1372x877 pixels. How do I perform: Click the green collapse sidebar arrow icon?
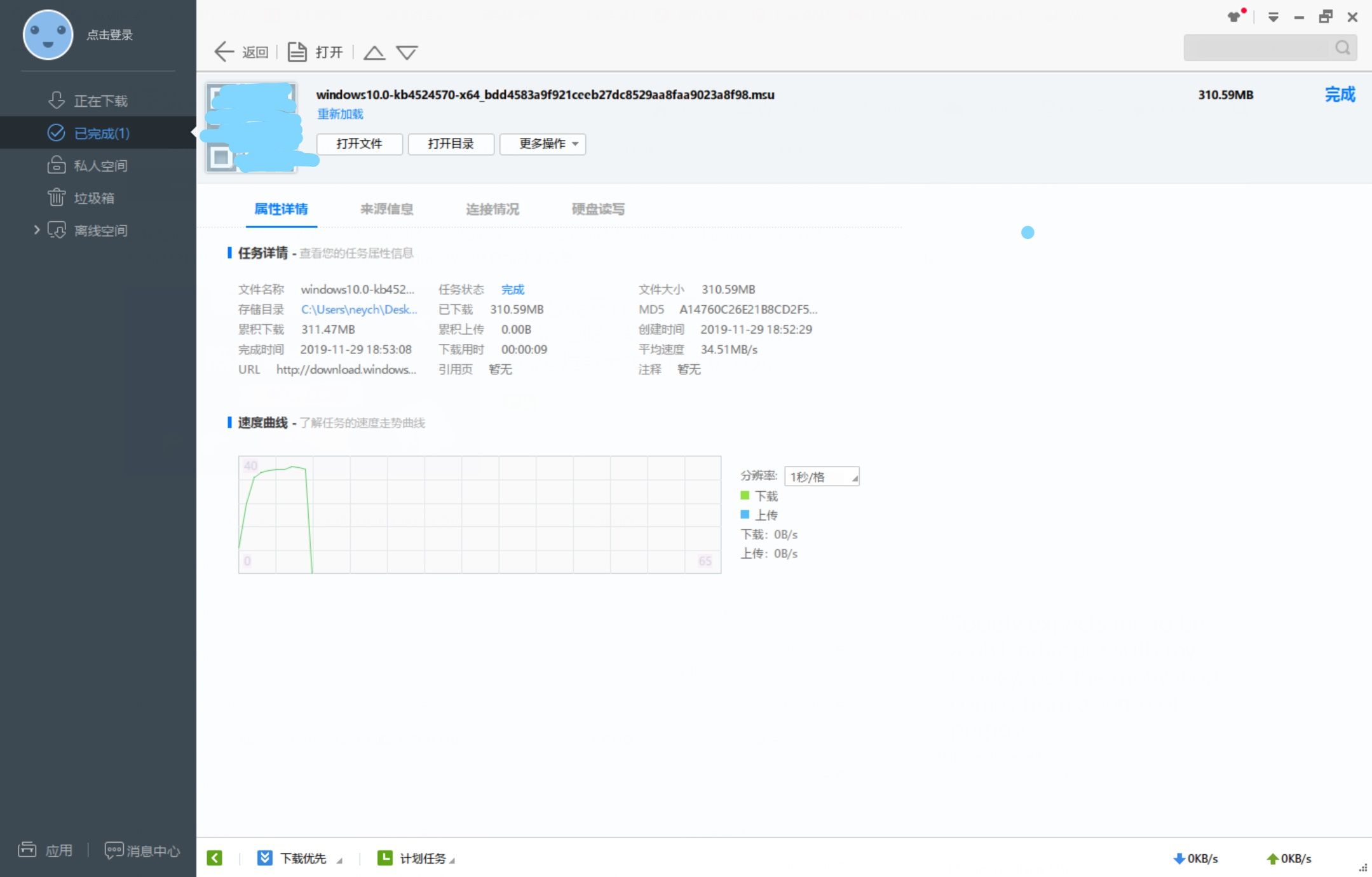[215, 858]
